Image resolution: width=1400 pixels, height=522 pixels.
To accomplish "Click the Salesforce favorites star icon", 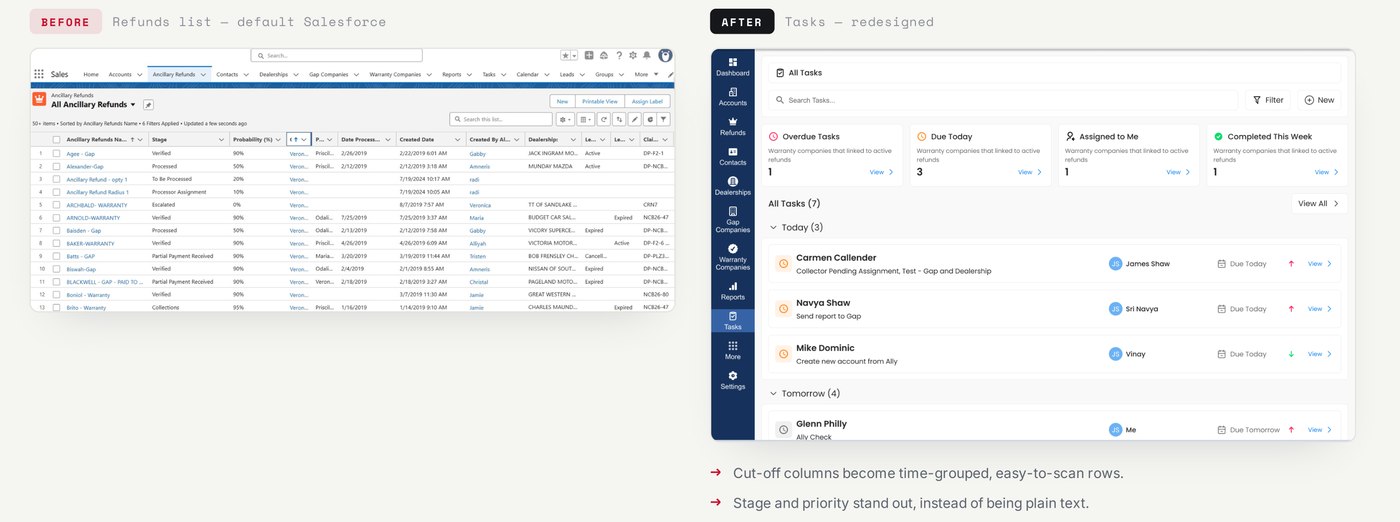I will tap(565, 56).
